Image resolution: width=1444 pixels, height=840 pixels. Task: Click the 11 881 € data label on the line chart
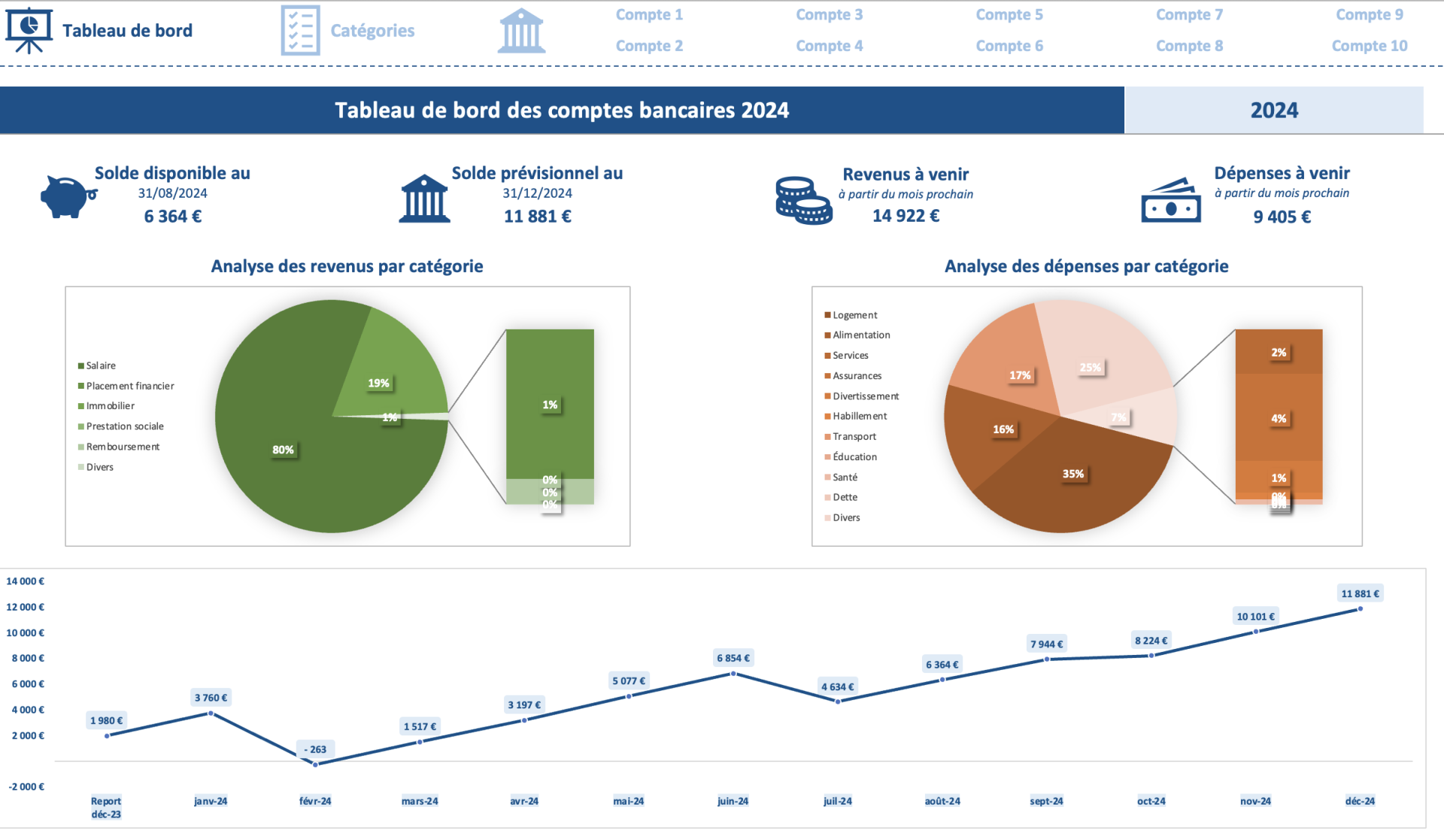pyautogui.click(x=1362, y=593)
